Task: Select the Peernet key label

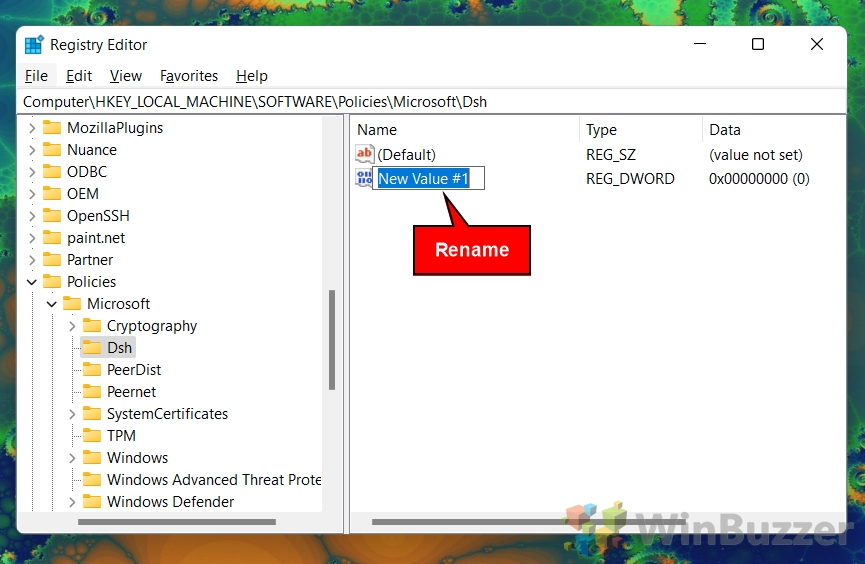Action: [131, 392]
